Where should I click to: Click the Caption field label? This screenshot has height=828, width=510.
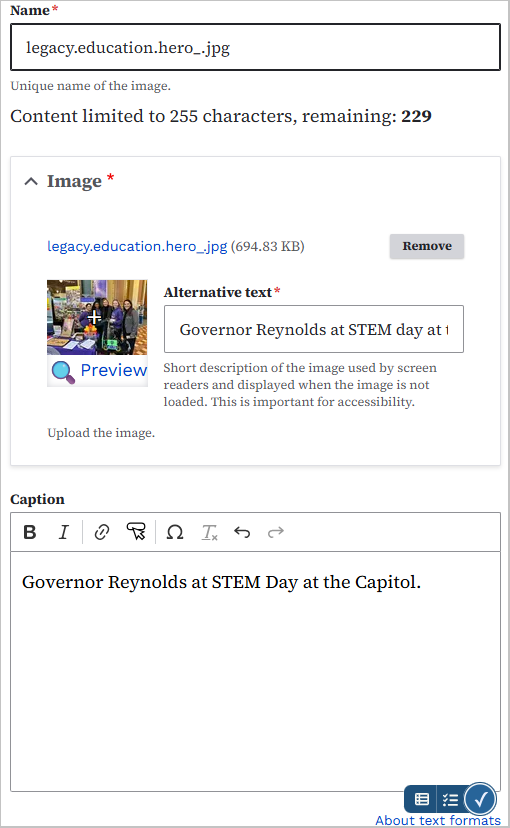tap(37, 499)
